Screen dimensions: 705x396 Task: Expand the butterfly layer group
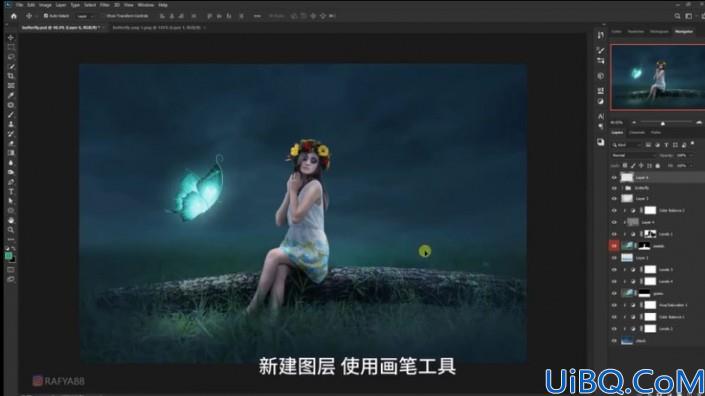click(x=623, y=188)
